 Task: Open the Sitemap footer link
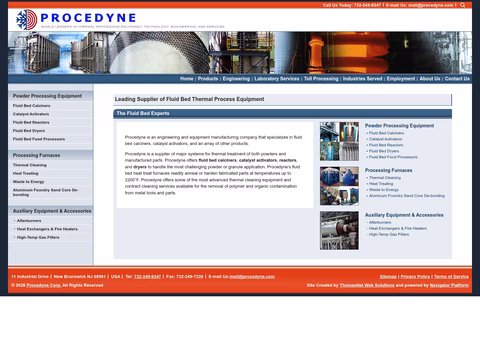(388, 277)
